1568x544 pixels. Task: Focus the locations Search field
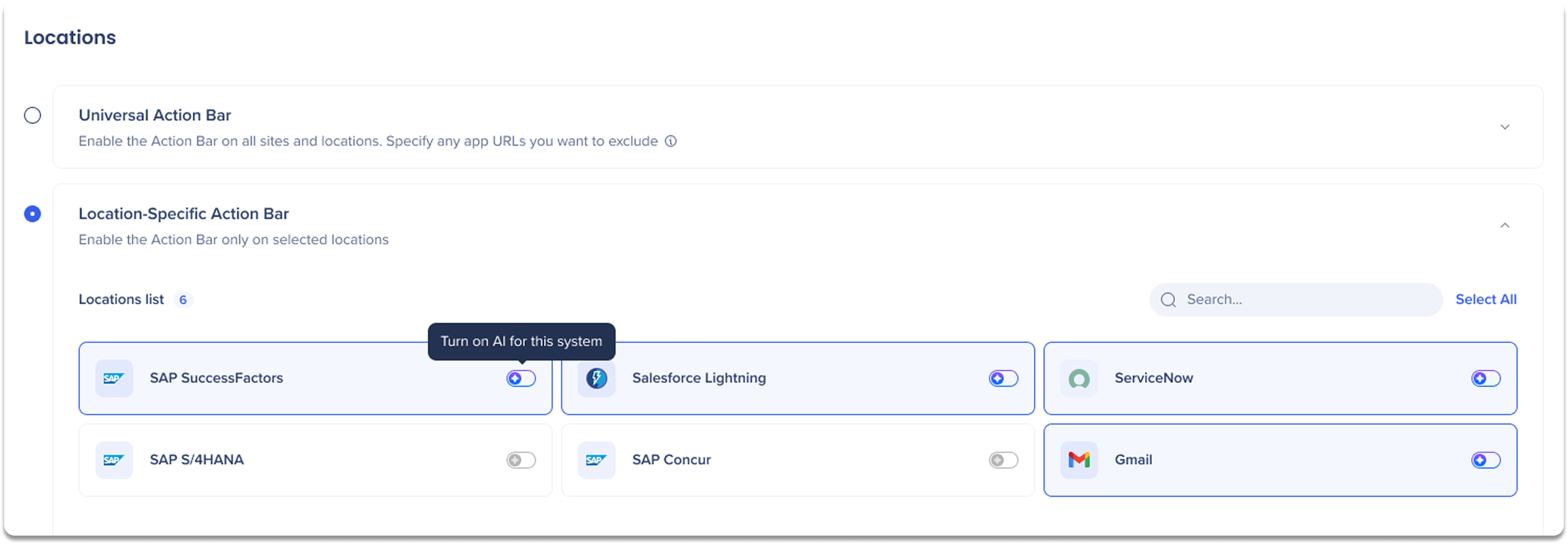(1296, 299)
